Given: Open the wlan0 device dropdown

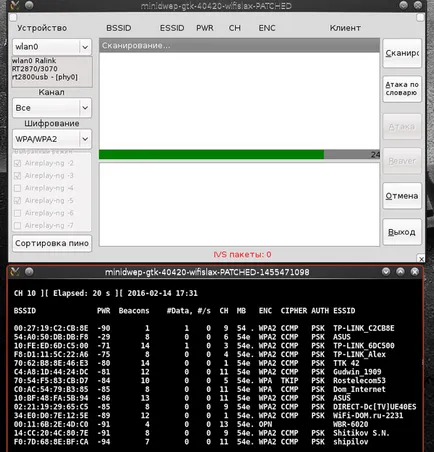Looking at the screenshot, I should 52,47.
